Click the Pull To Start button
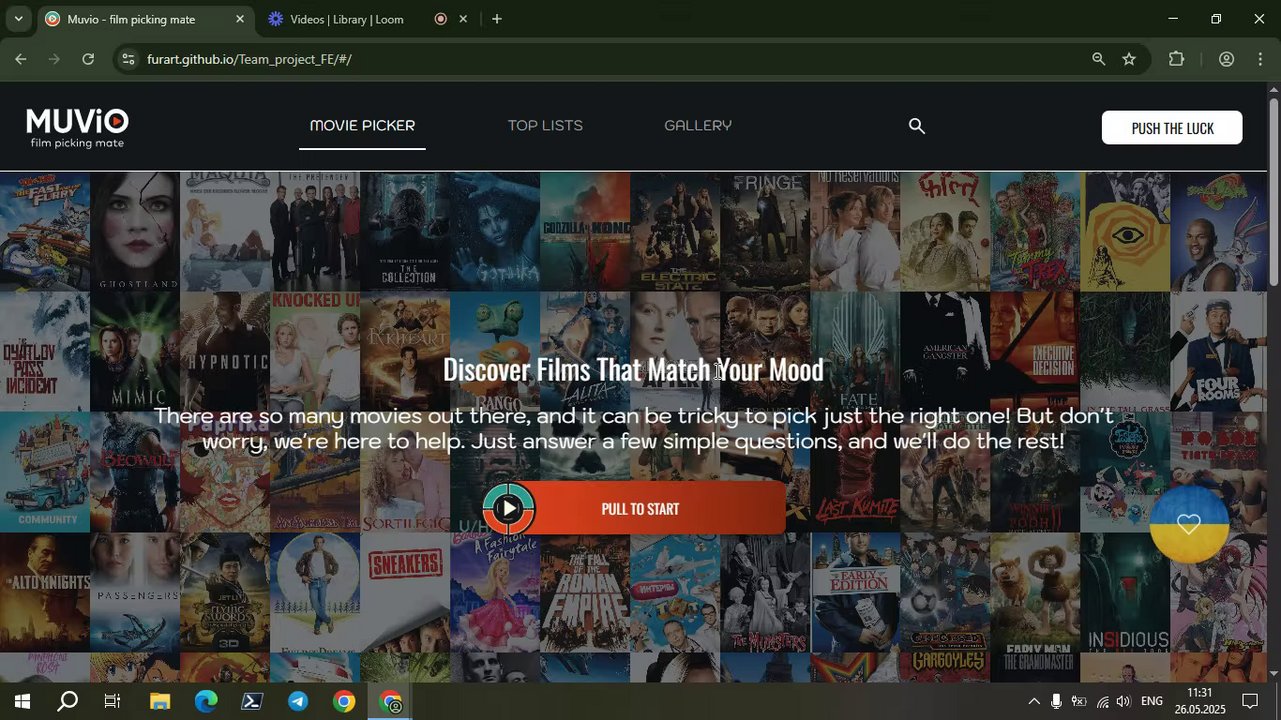 point(635,508)
